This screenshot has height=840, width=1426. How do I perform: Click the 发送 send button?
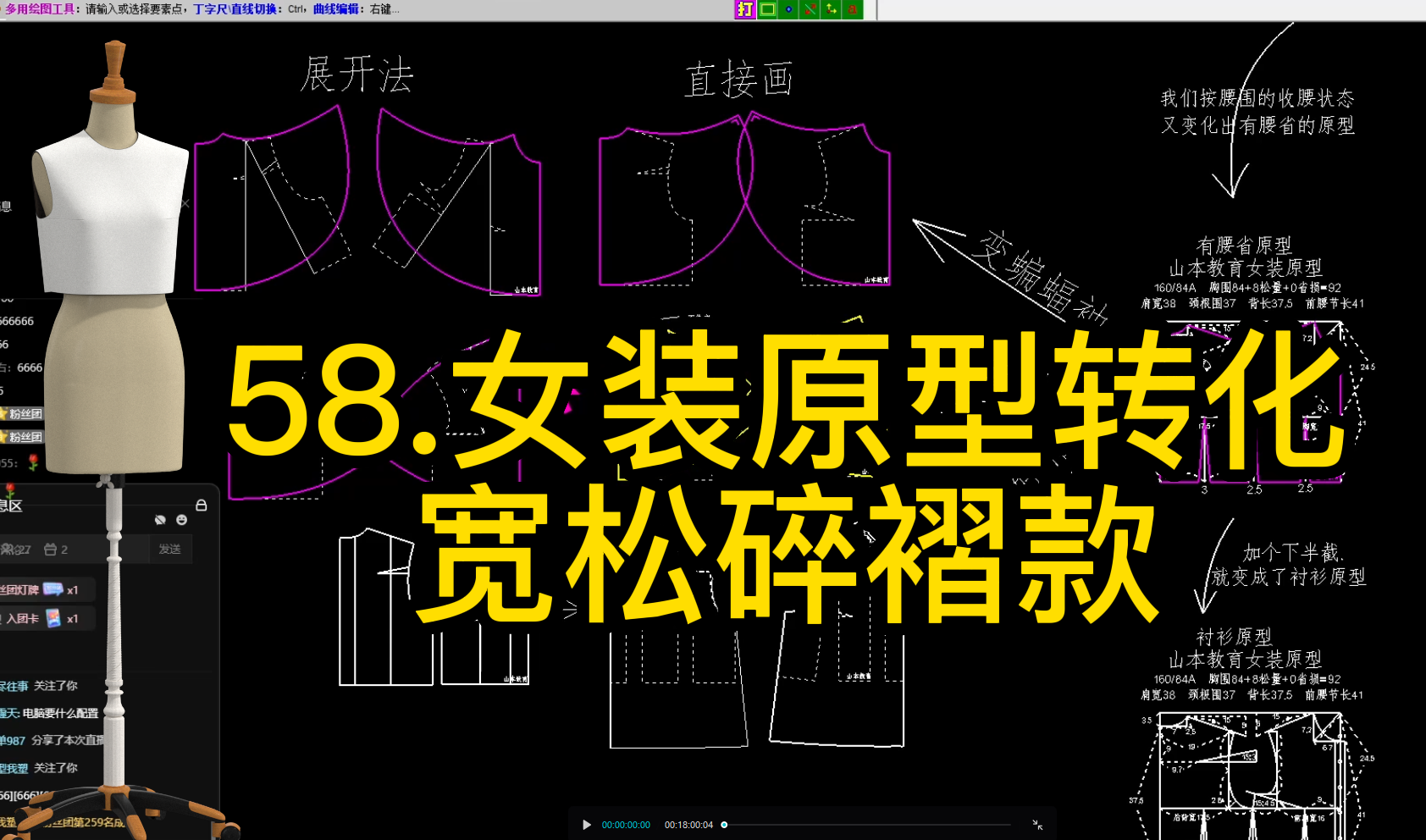click(x=170, y=549)
